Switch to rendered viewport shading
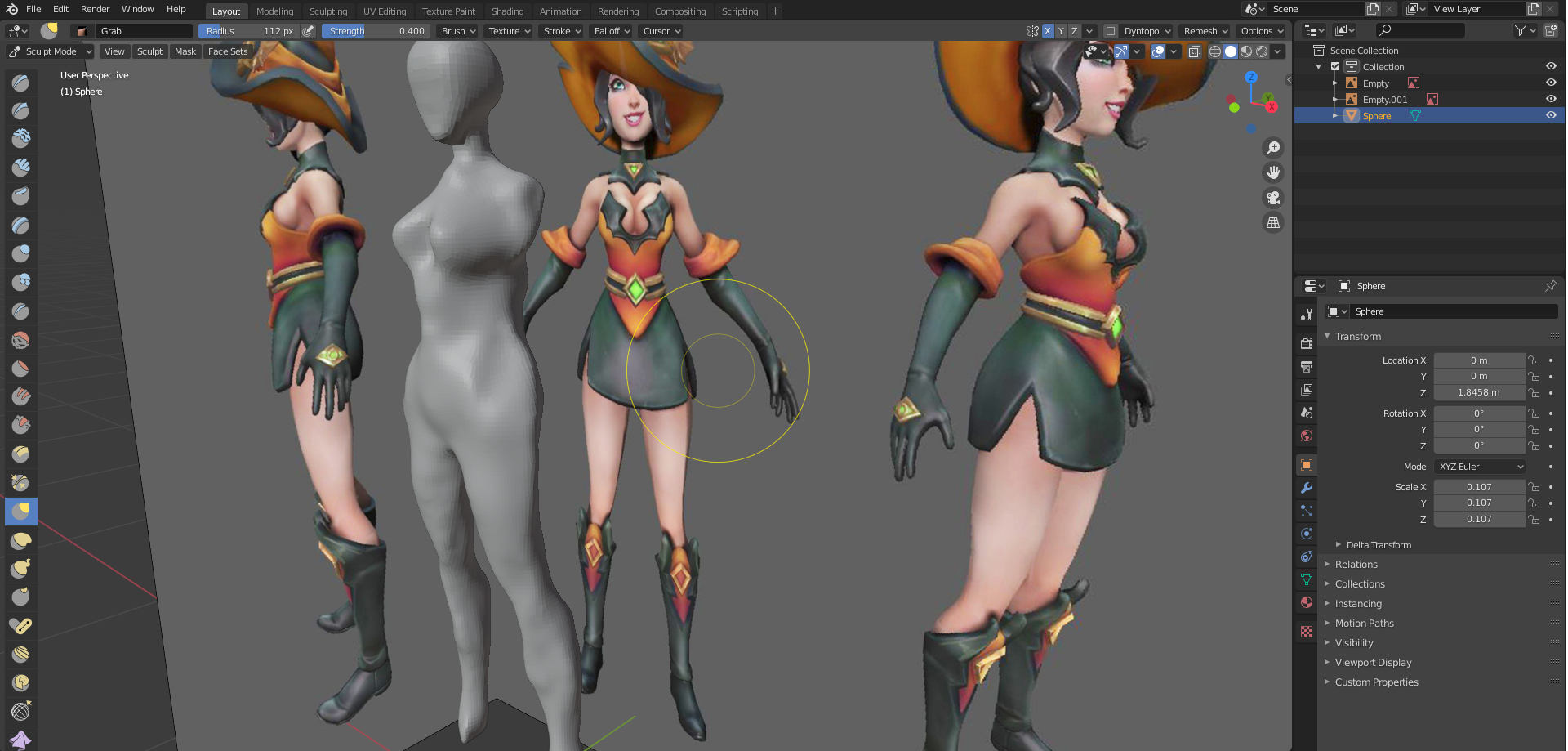Image resolution: width=1568 pixels, height=751 pixels. [x=1262, y=51]
